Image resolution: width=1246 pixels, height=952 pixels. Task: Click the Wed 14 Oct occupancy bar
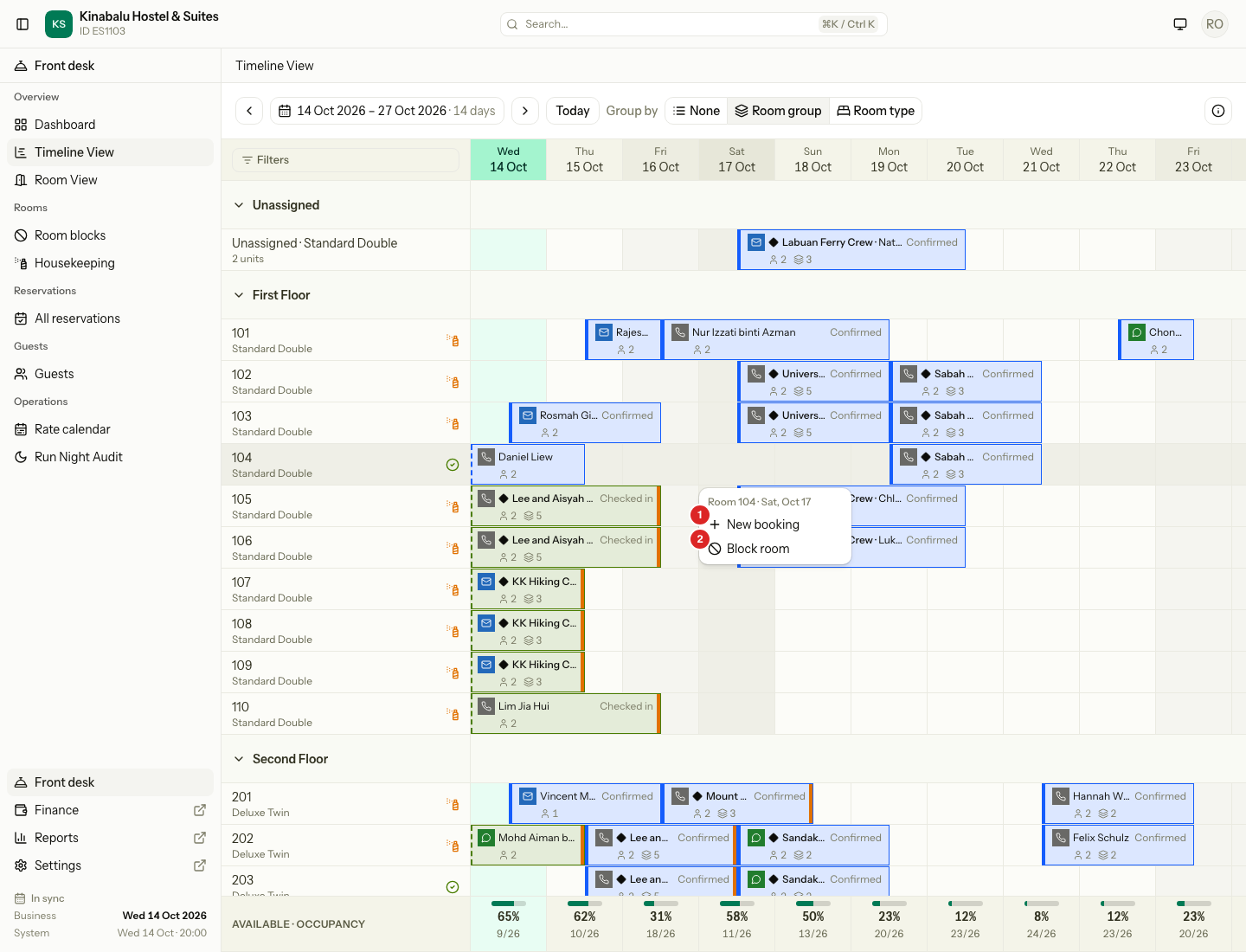tap(509, 904)
